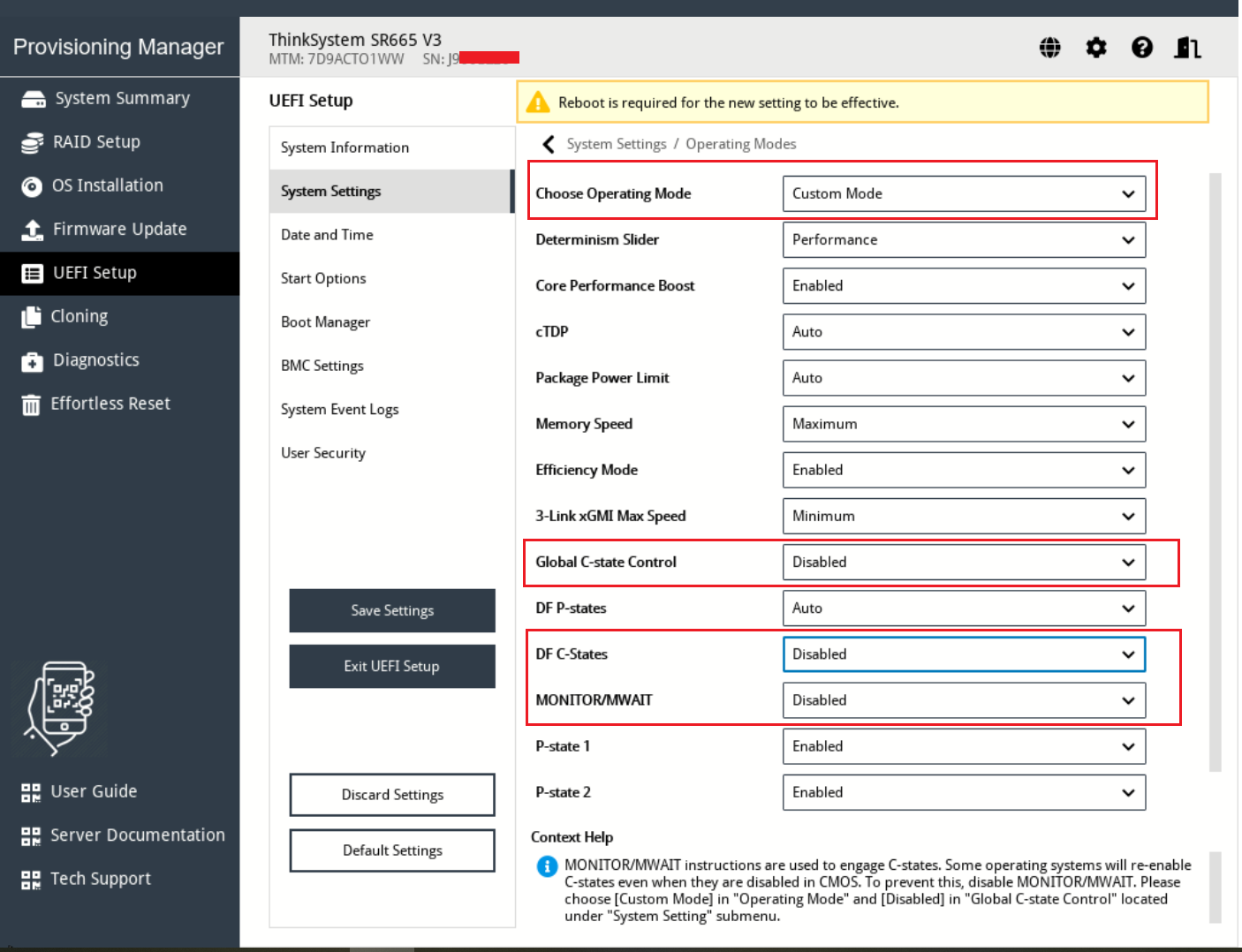Viewport: 1242px width, 952px height.
Task: Click the Firmware Update upload icon
Action: click(33, 230)
